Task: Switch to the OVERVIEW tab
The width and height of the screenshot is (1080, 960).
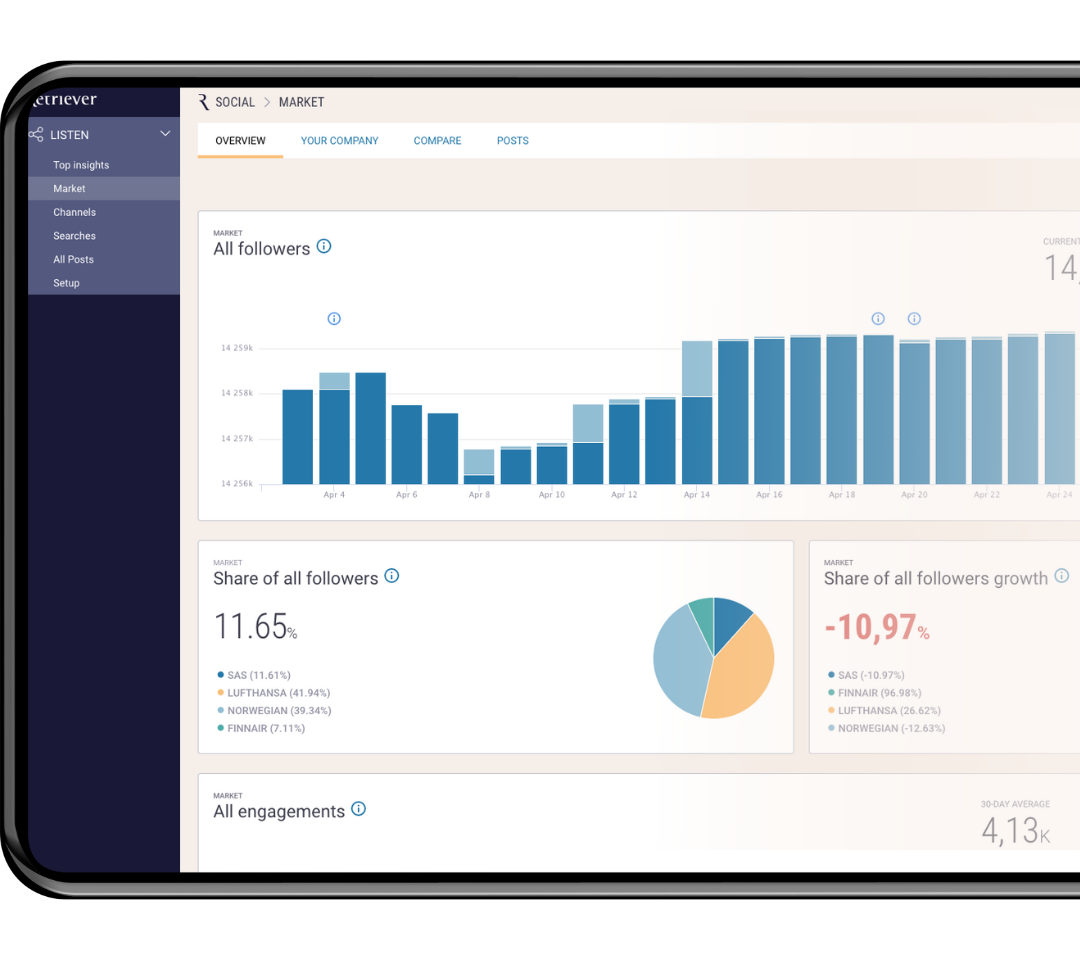Action: (x=240, y=140)
